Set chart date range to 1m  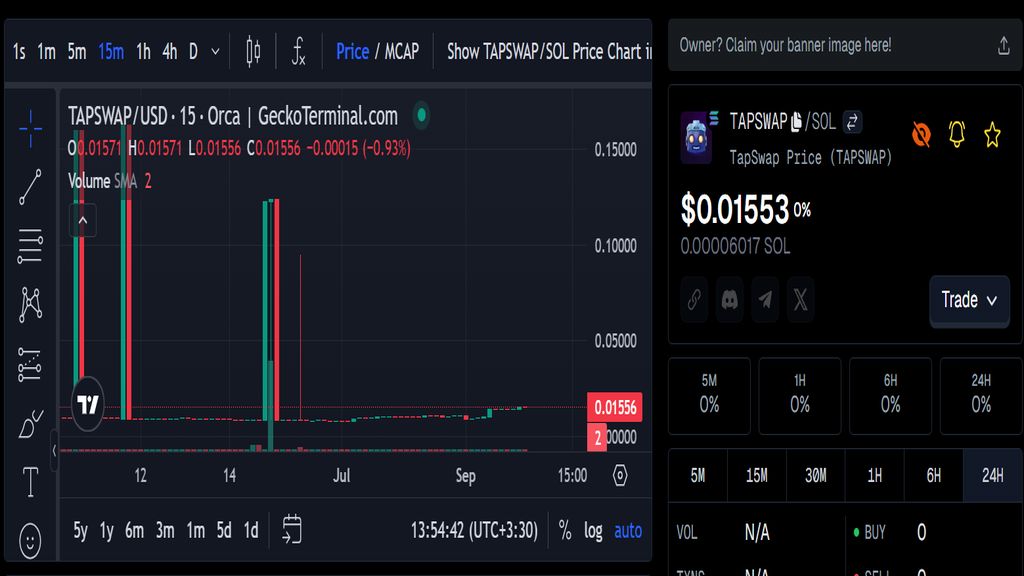195,530
